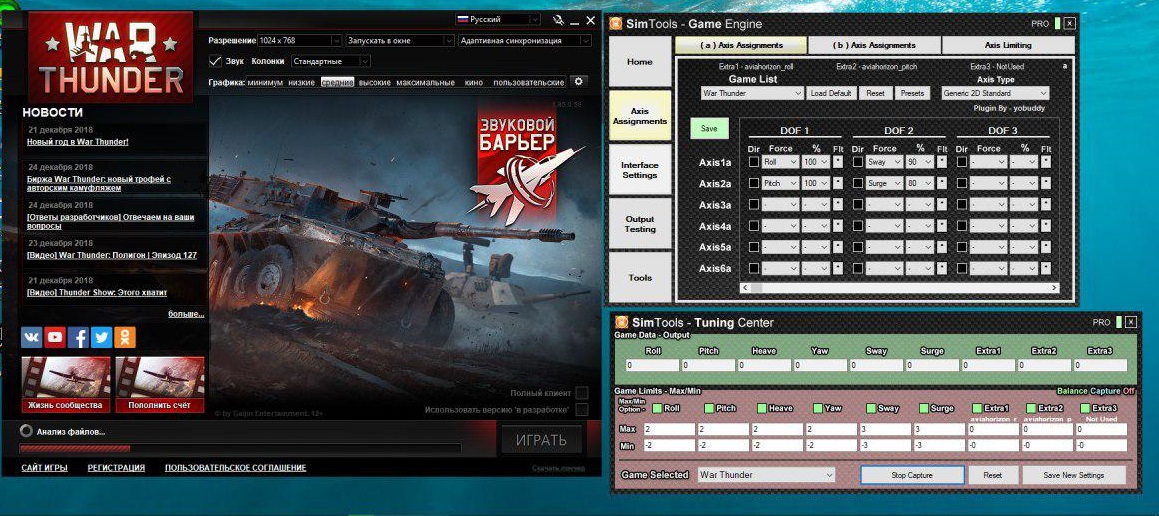Open graphics settings gear icon
This screenshot has height=516, width=1159.
tap(577, 81)
